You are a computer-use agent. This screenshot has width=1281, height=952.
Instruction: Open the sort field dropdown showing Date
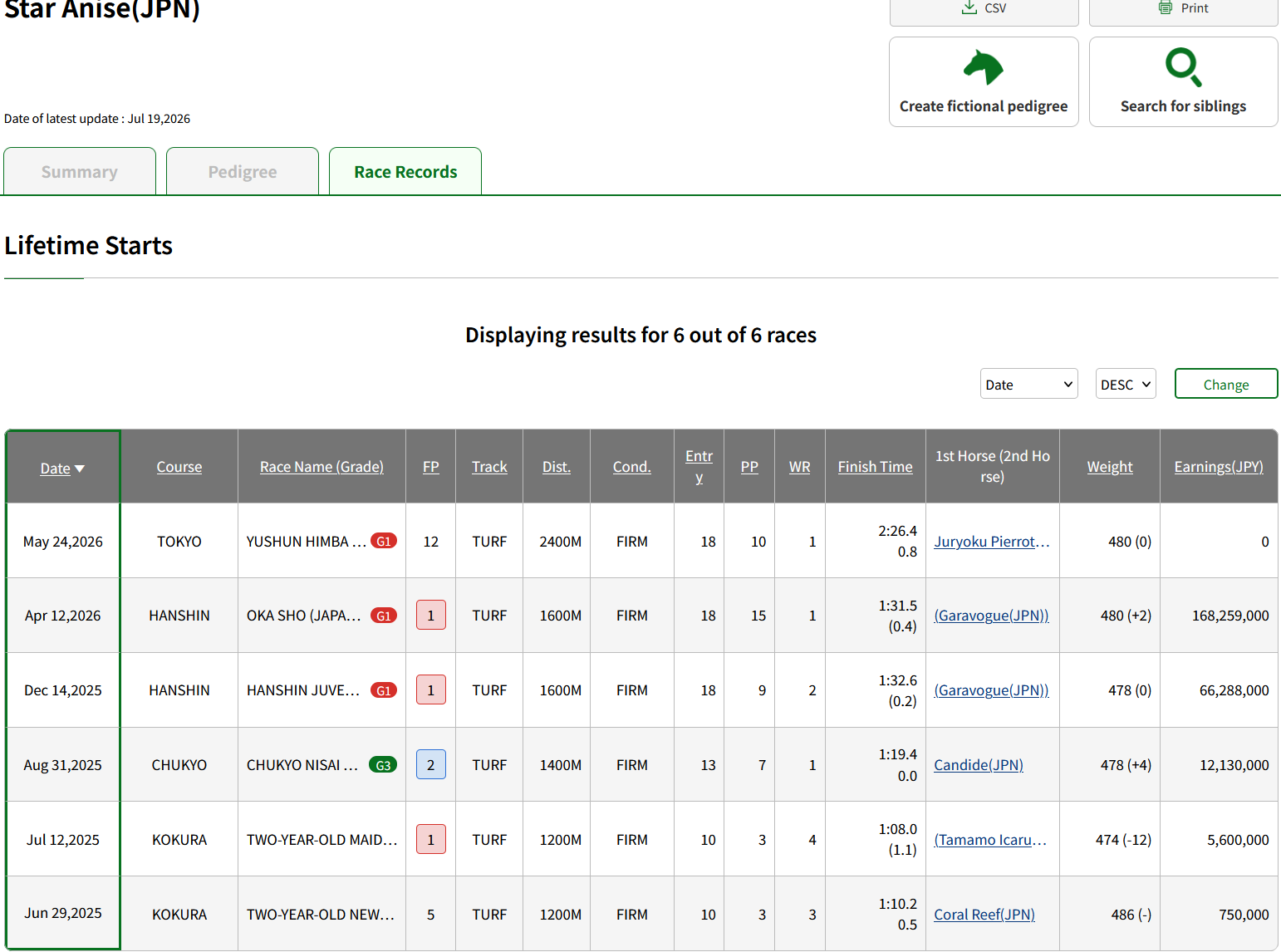click(x=1028, y=384)
